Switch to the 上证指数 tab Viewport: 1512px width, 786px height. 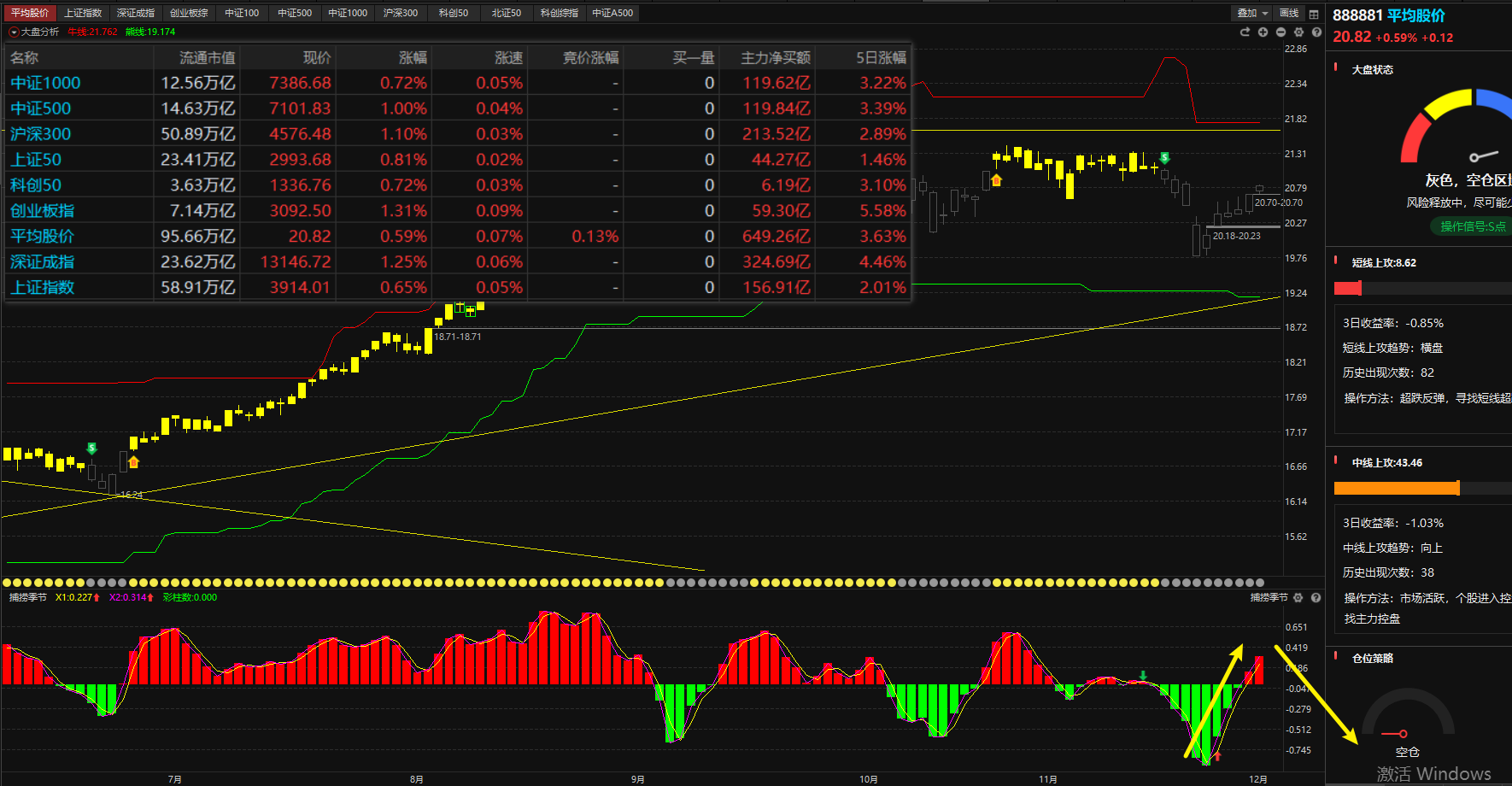83,13
